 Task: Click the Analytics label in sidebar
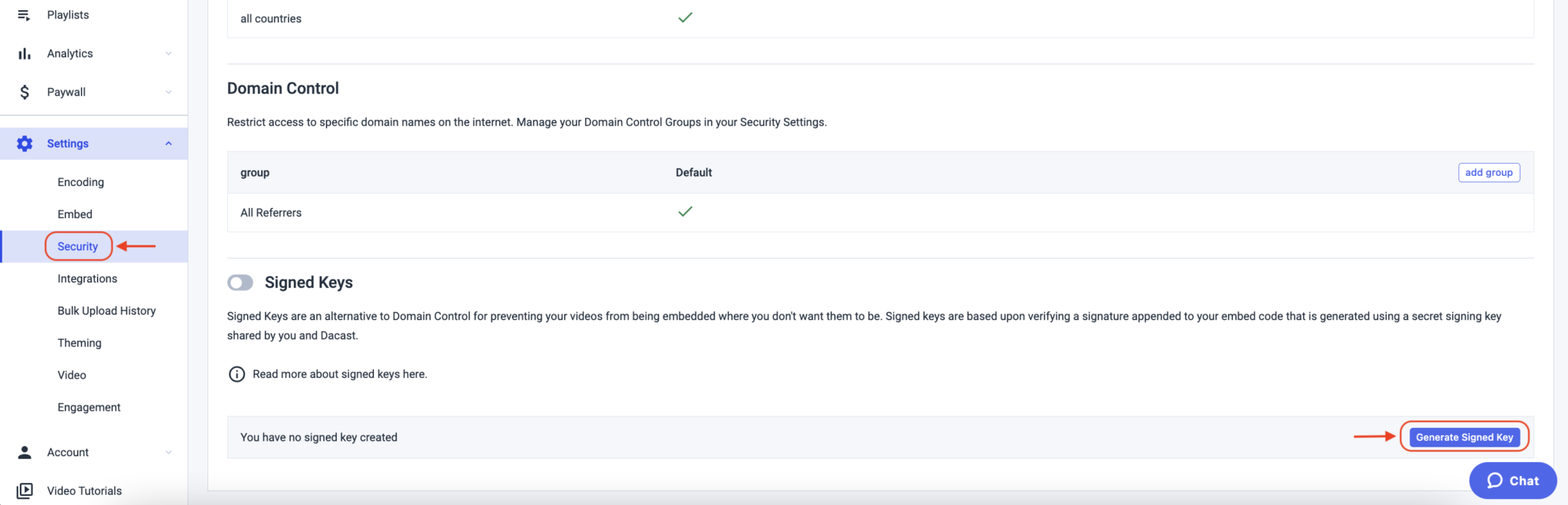(x=70, y=54)
